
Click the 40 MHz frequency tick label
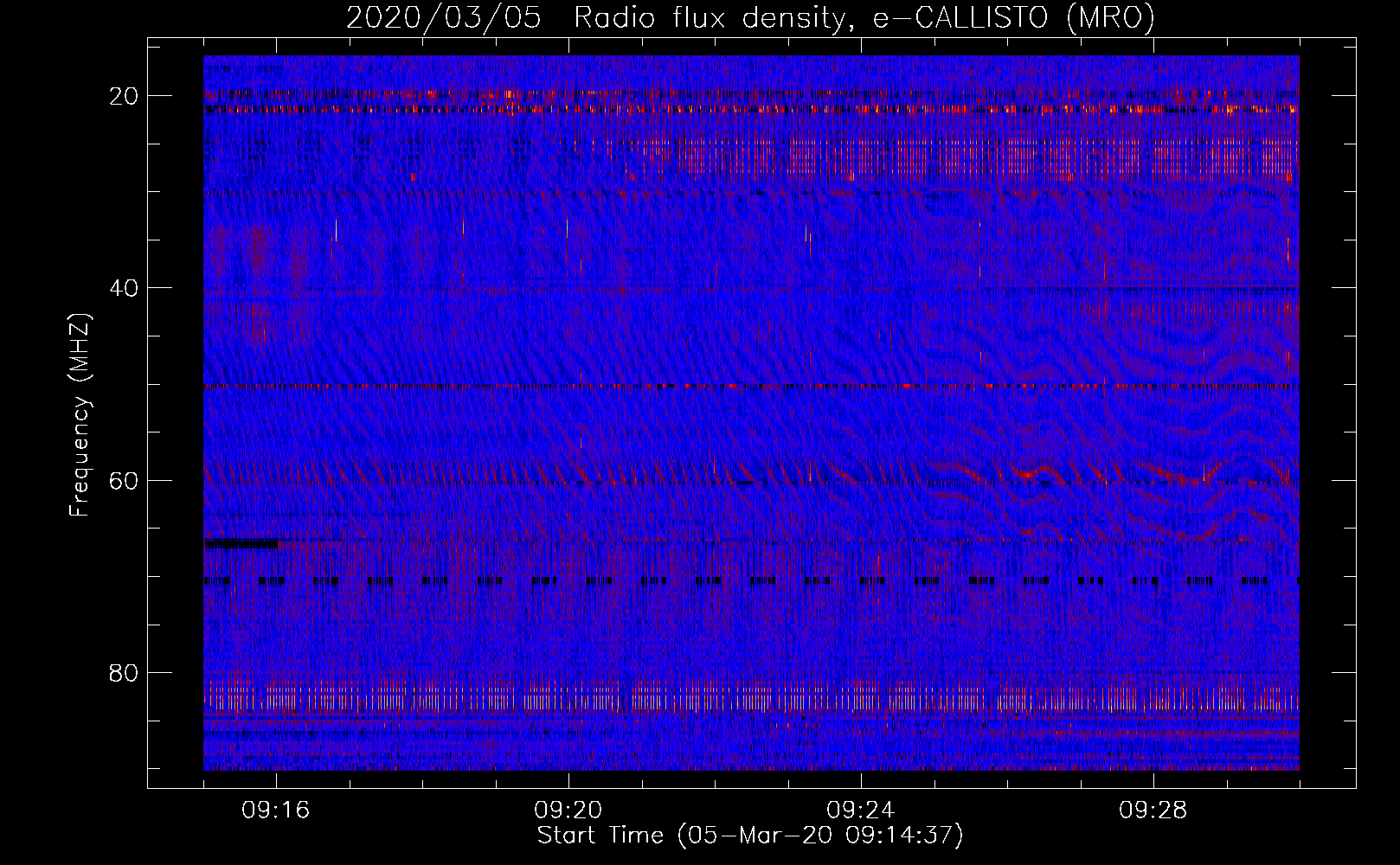click(x=124, y=288)
